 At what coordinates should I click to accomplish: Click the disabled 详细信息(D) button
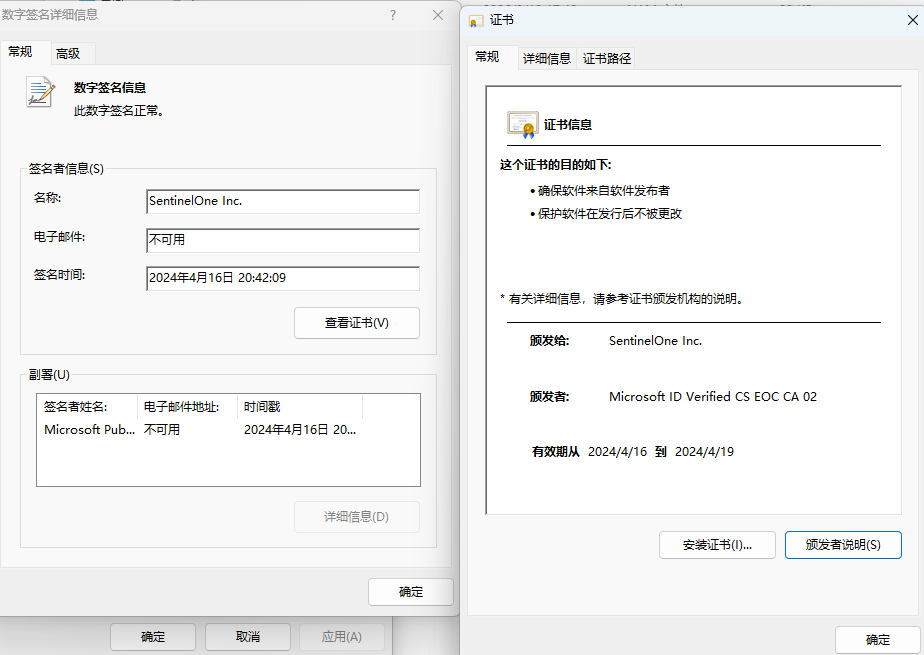point(357,517)
